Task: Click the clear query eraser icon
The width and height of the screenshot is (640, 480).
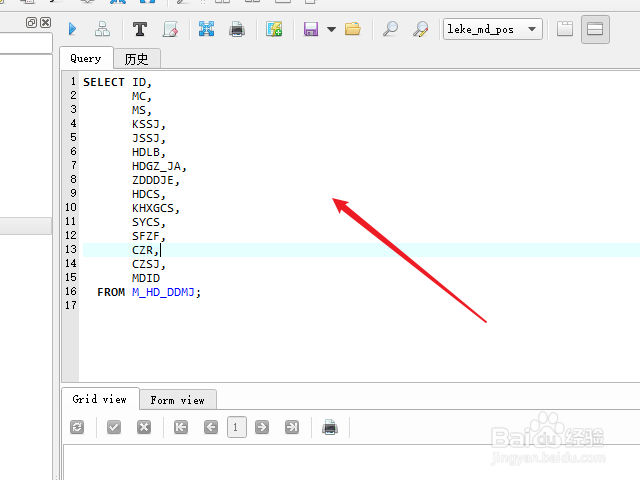Action: [x=170, y=29]
